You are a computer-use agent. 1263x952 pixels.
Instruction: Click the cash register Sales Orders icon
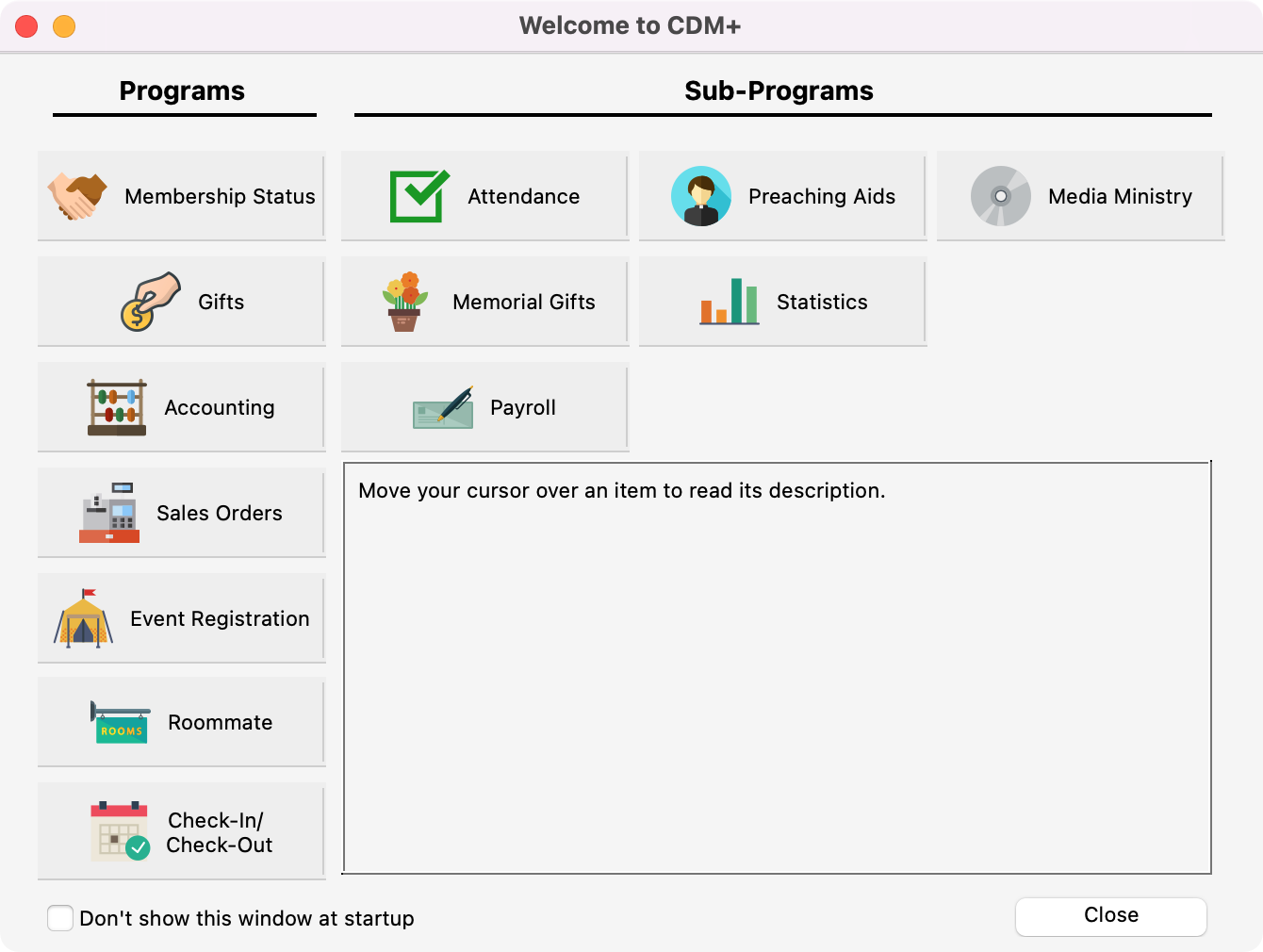pos(109,513)
